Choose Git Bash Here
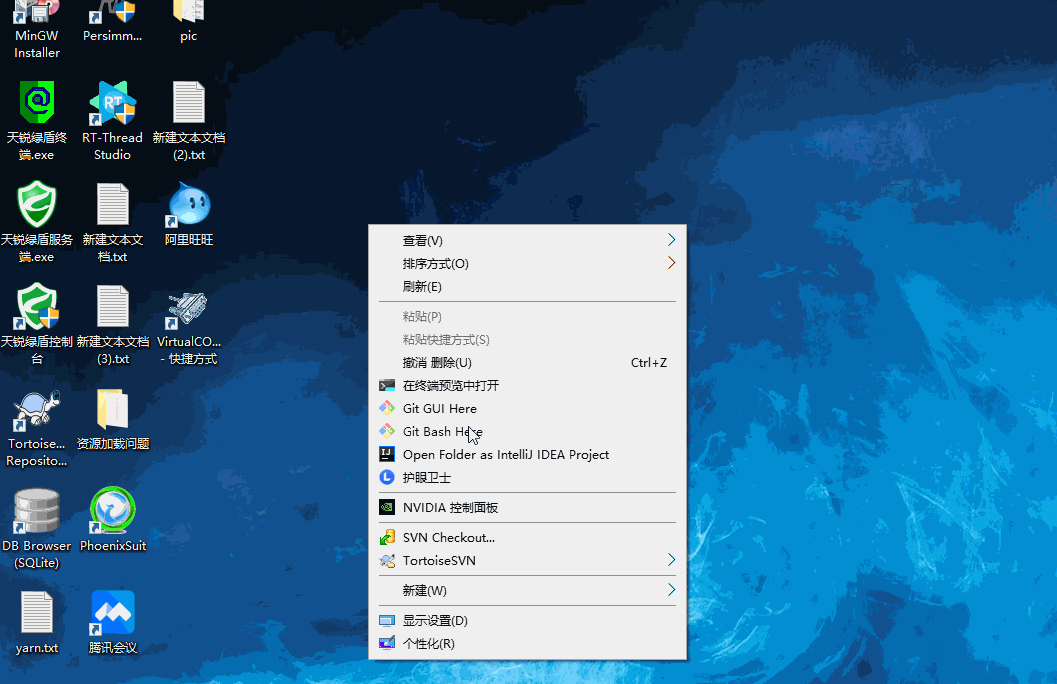This screenshot has width=1057, height=684. point(527,431)
